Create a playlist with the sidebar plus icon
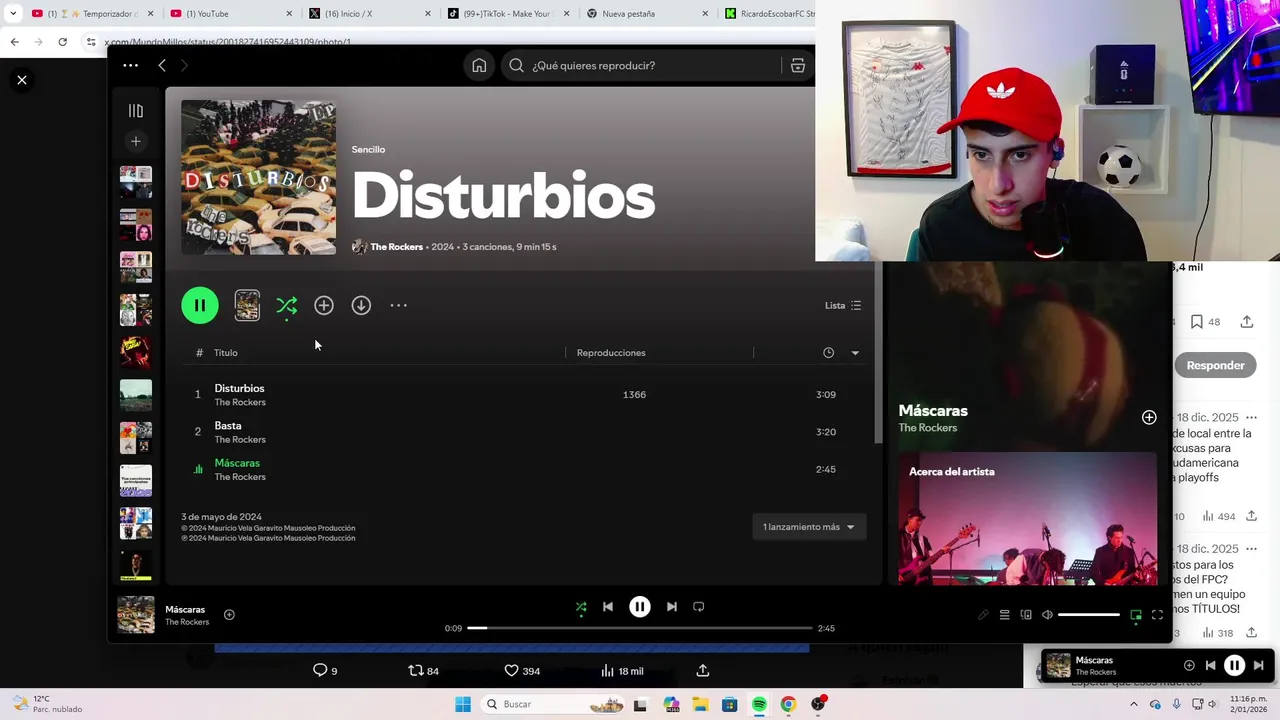Image resolution: width=1280 pixels, height=720 pixels. point(136,141)
